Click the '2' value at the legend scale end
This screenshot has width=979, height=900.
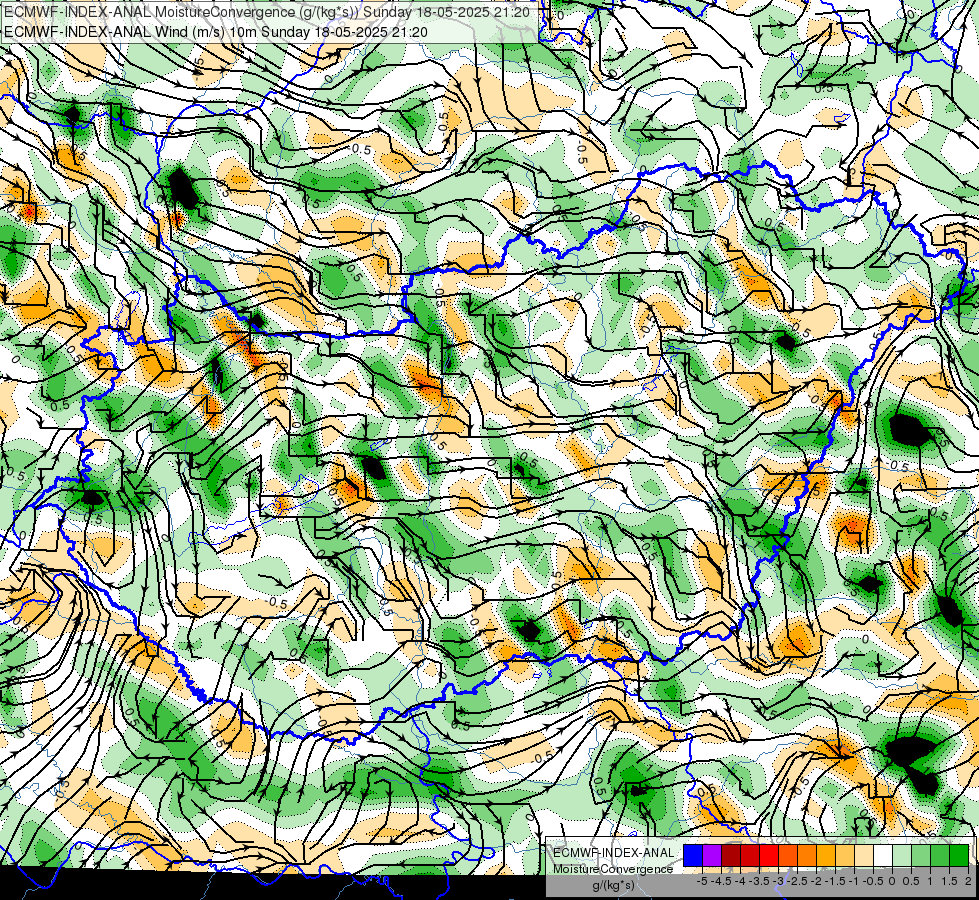[x=968, y=881]
